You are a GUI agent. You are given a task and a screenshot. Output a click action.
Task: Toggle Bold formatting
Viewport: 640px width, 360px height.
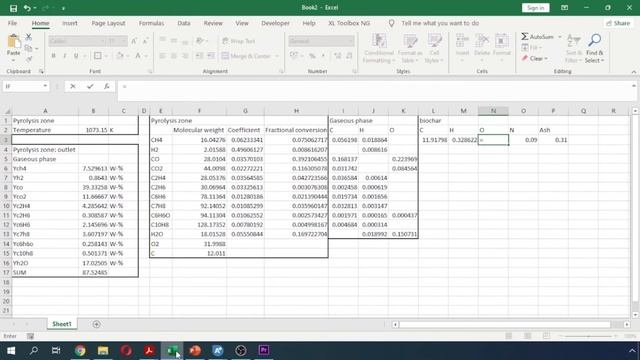[x=53, y=56]
